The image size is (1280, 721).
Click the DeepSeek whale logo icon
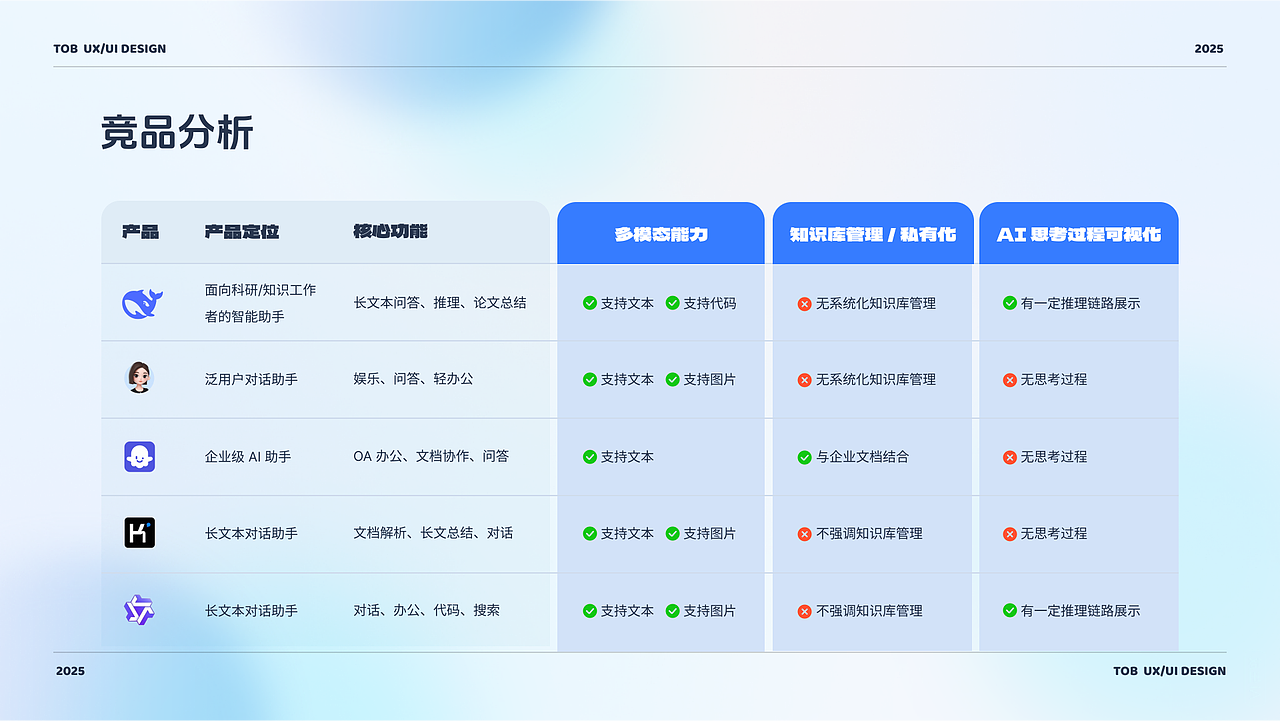pos(143,302)
